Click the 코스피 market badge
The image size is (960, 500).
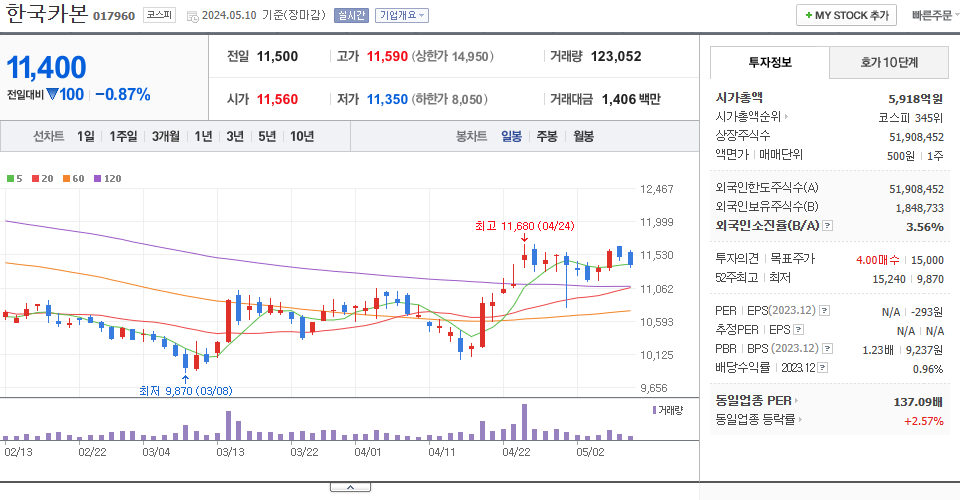coord(159,15)
